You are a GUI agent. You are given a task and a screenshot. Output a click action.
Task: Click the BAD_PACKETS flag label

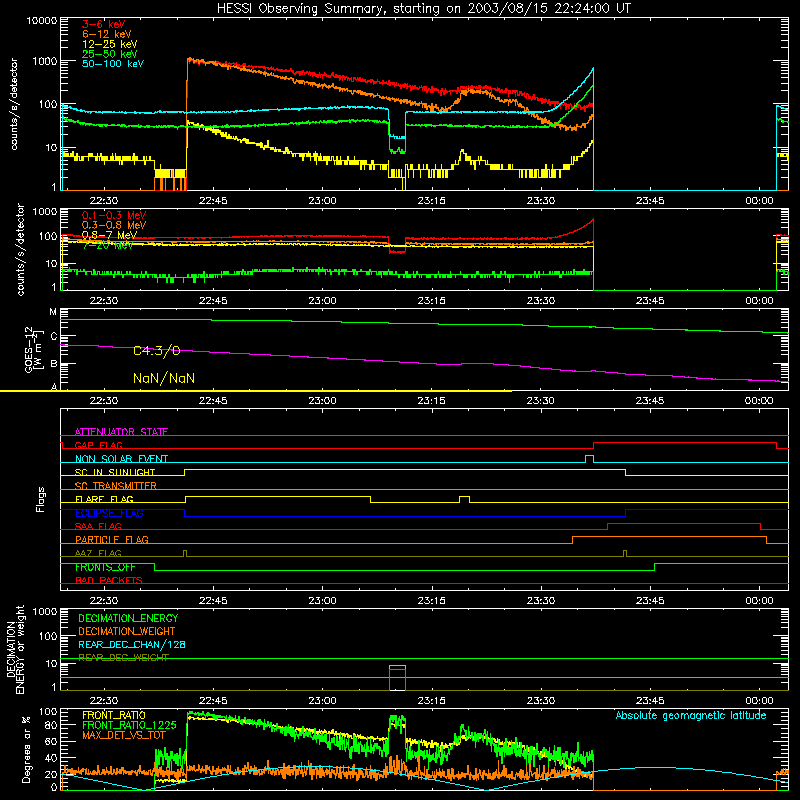click(109, 580)
